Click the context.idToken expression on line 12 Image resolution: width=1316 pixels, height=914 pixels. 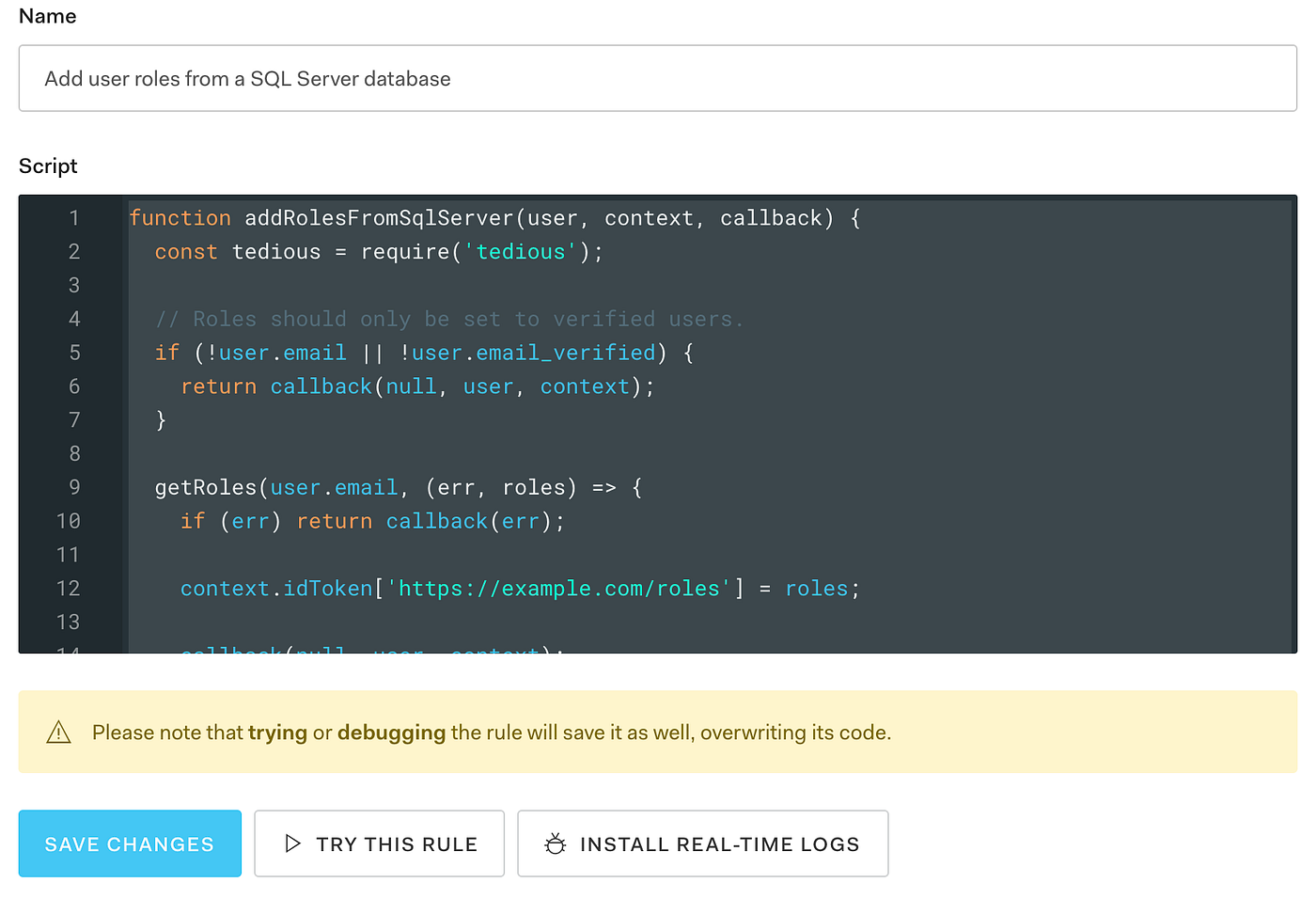pos(275,588)
